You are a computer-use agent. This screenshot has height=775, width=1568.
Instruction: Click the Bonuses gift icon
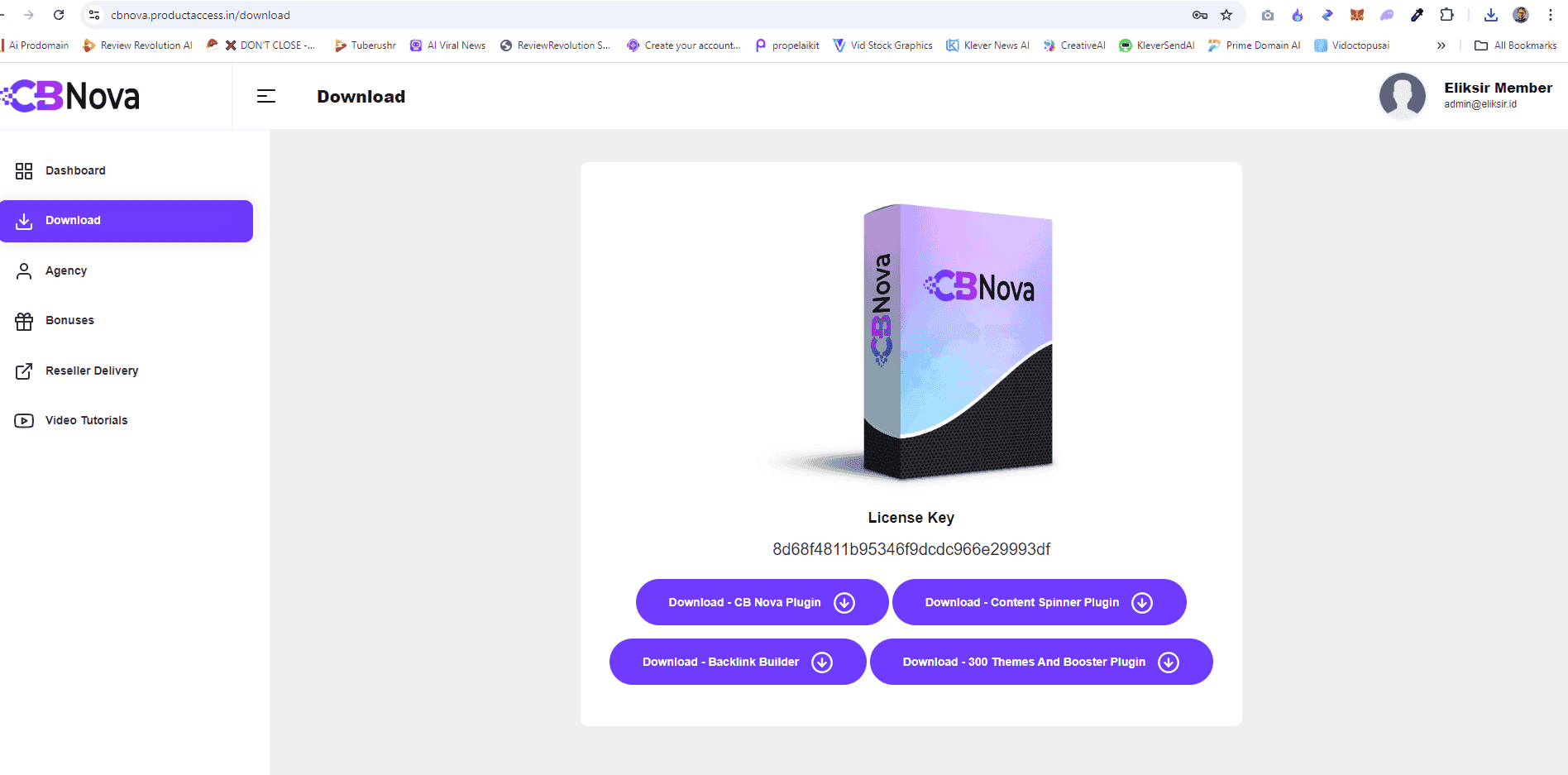(24, 321)
